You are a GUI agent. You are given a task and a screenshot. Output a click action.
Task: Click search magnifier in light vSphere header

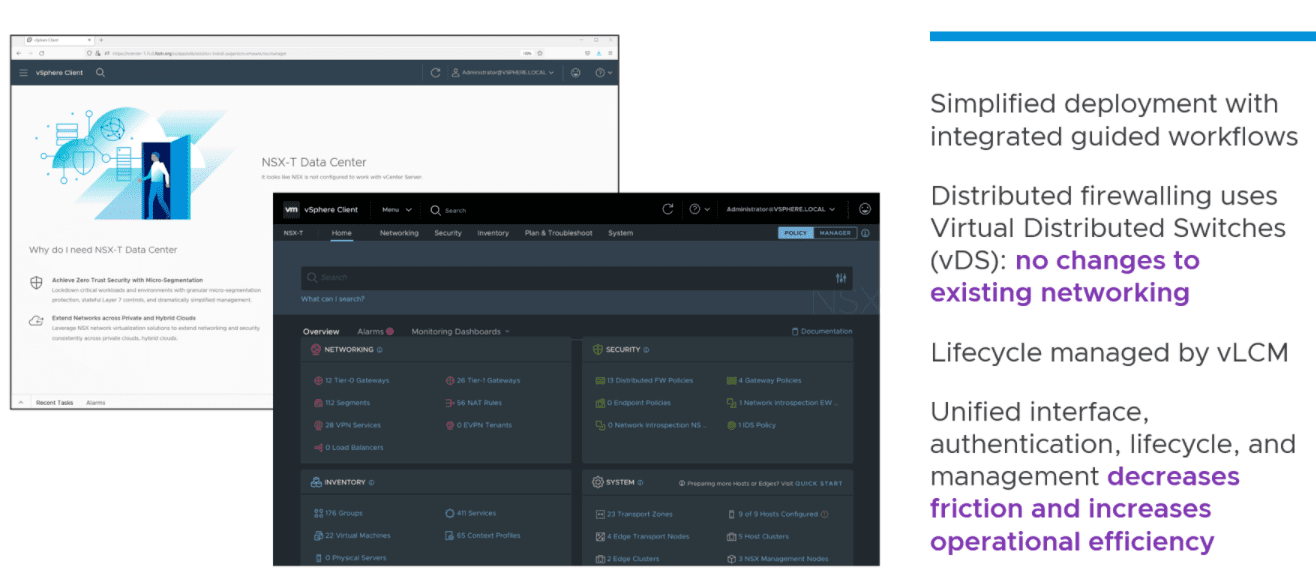click(100, 73)
